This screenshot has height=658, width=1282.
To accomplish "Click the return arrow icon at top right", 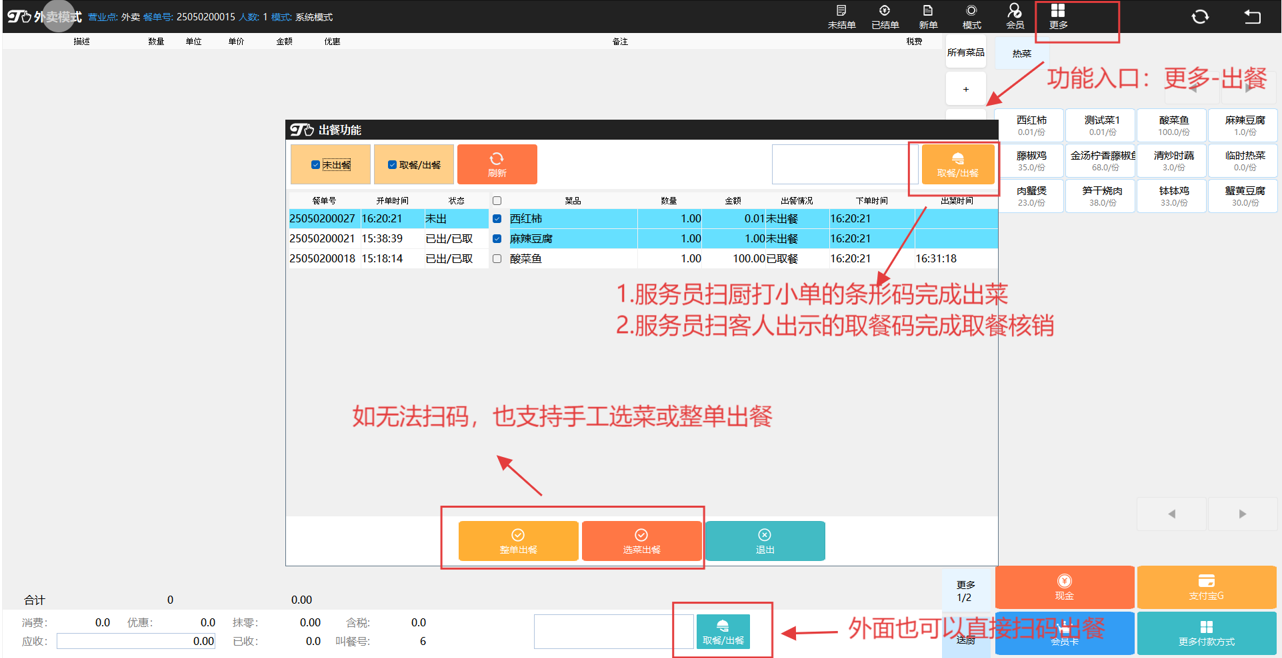I will (x=1252, y=17).
